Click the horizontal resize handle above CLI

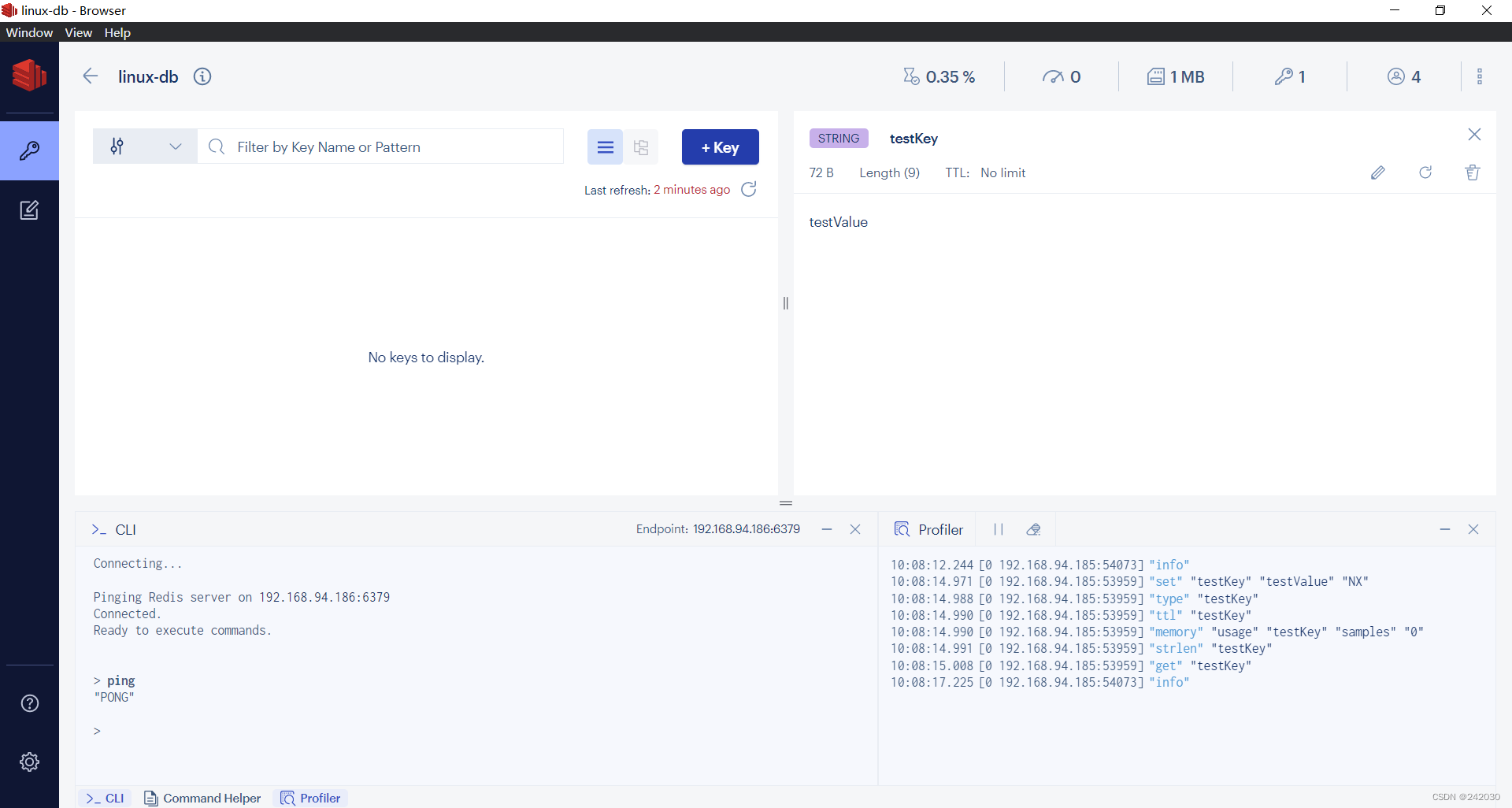785,503
